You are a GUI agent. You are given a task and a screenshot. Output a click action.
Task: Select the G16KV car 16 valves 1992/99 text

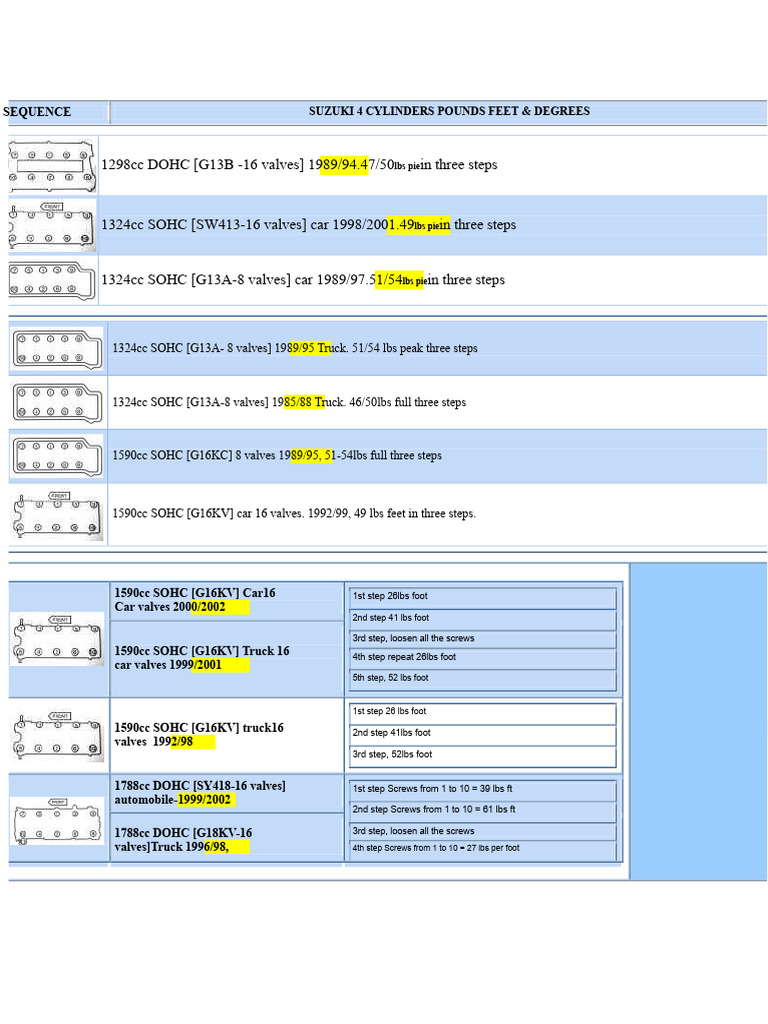pos(294,513)
